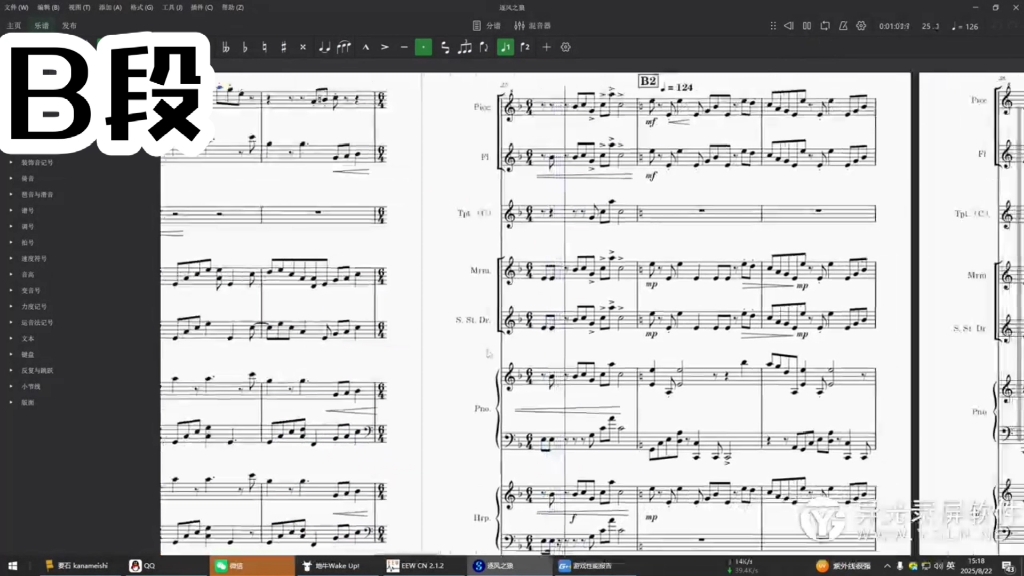Switch to the Home (主页) tab

(x=14, y=25)
